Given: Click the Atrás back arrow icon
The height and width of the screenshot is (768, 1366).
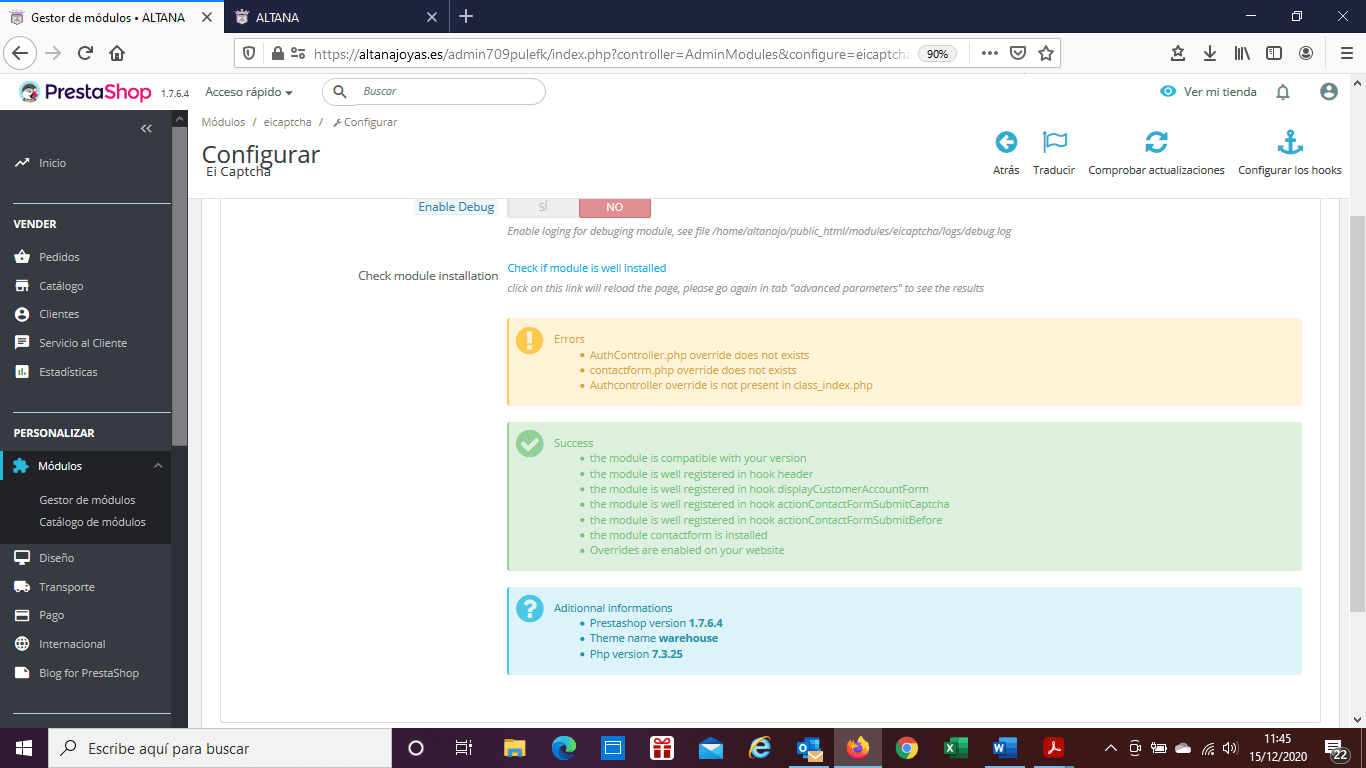Looking at the screenshot, I should [x=1006, y=142].
